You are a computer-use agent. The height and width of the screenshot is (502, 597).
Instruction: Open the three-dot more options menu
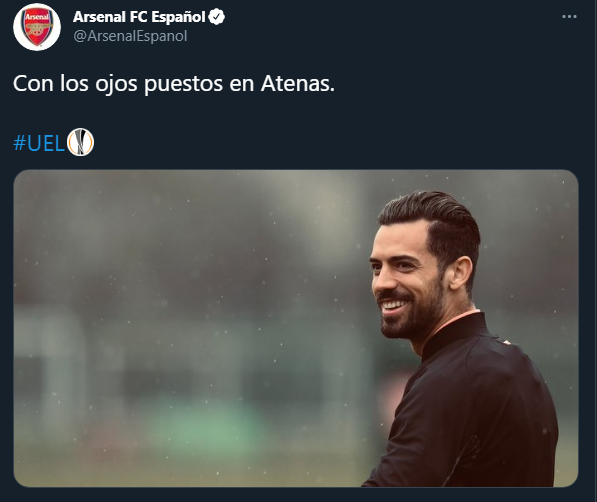tap(569, 17)
